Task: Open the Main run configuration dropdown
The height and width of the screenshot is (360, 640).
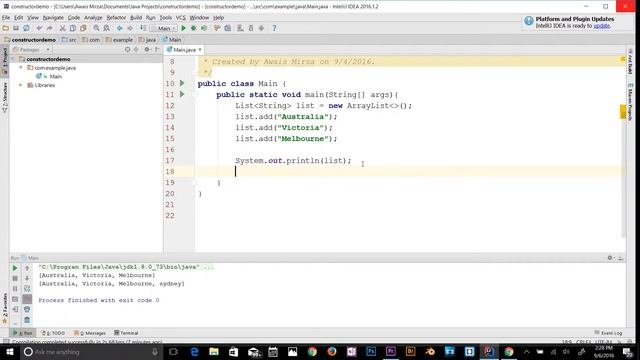Action: (x=164, y=28)
